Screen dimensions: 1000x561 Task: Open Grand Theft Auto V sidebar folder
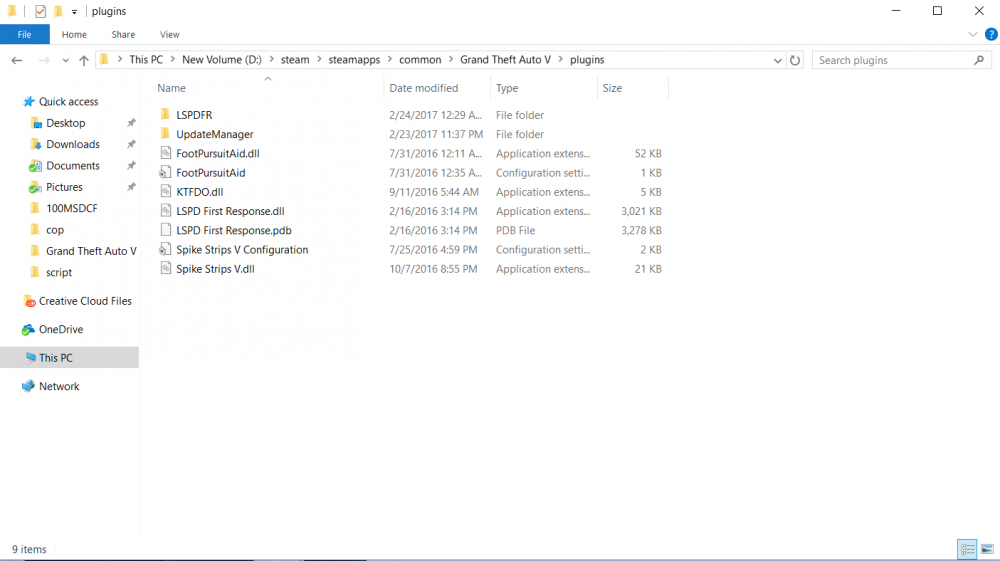tap(91, 251)
